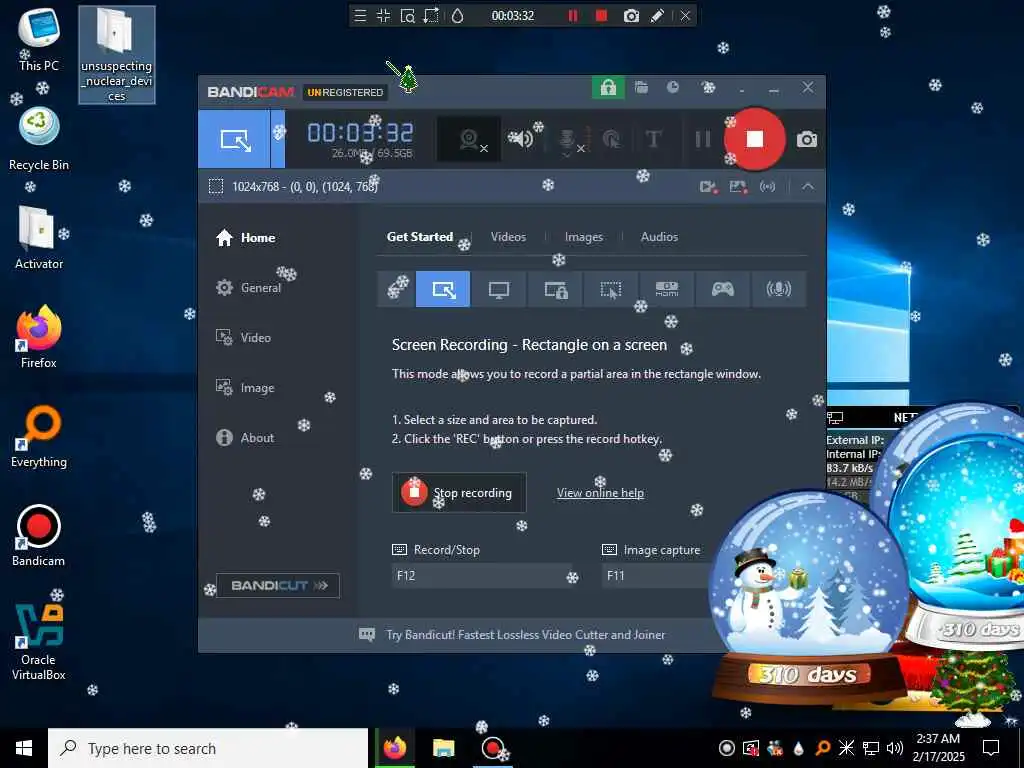This screenshot has width=1024, height=768.
Task: Select the Fullscreen monitor recording mode
Action: tap(499, 289)
